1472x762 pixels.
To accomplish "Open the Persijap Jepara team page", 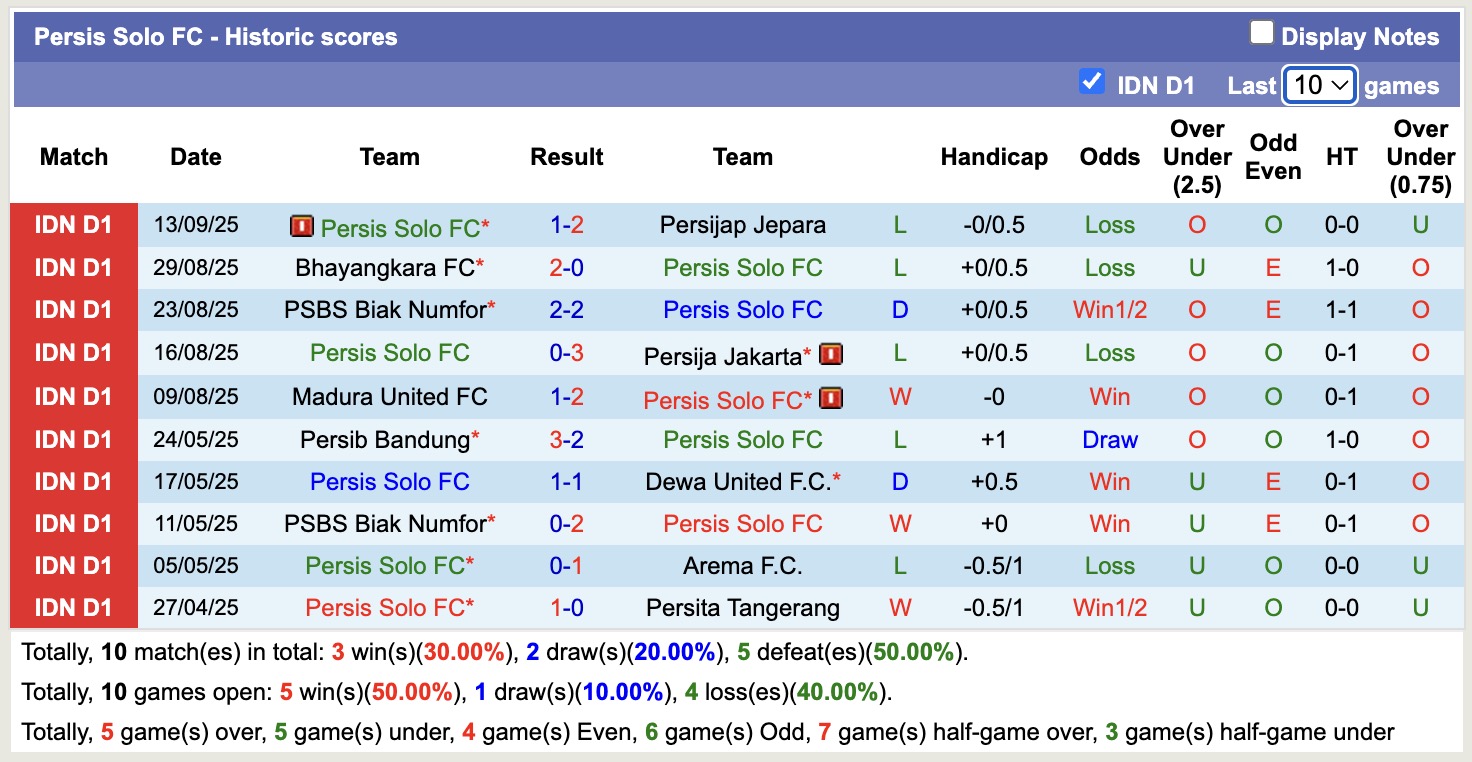I will [742, 225].
